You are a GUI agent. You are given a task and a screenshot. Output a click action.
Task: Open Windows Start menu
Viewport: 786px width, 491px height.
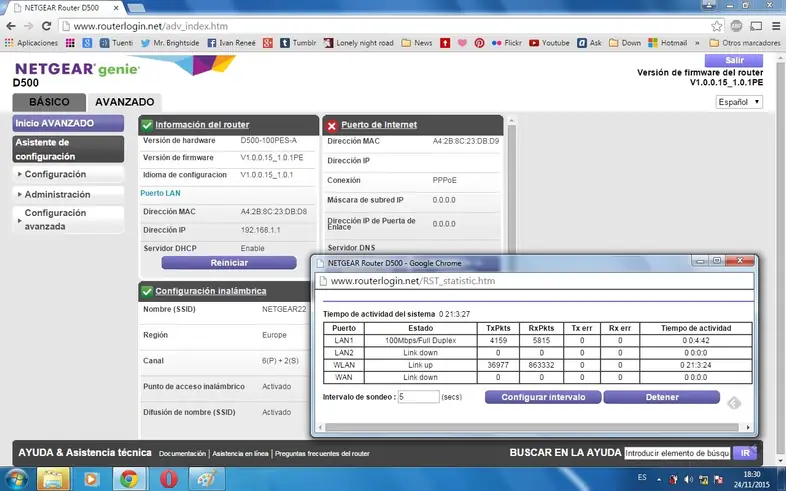(16, 479)
